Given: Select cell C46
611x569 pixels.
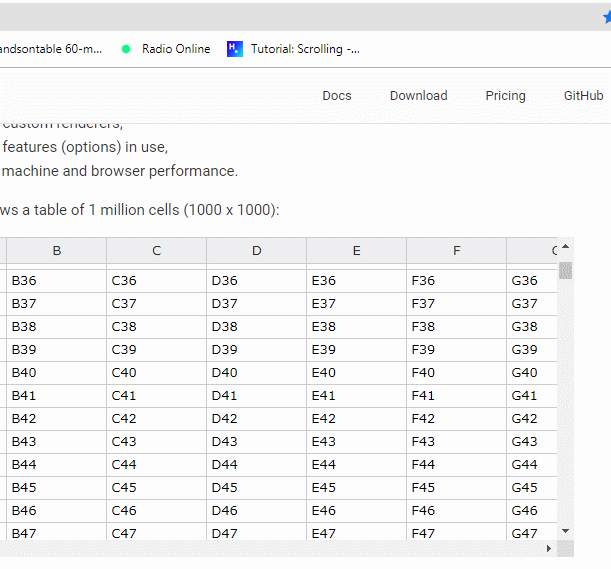Looking at the screenshot, I should tap(157, 511).
